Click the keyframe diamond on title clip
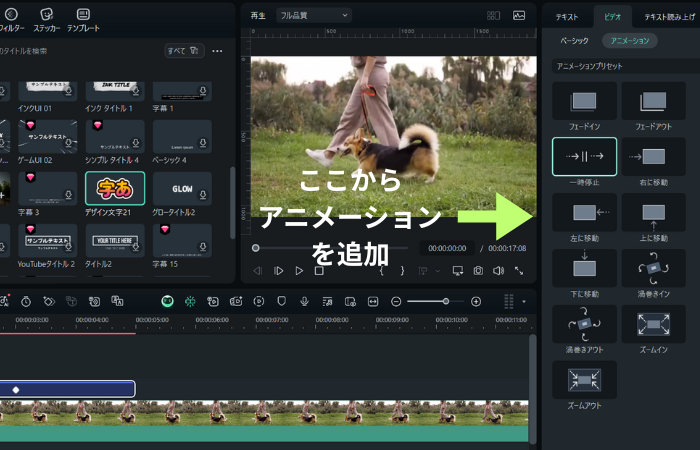Image resolution: width=700 pixels, height=450 pixels. 16,390
